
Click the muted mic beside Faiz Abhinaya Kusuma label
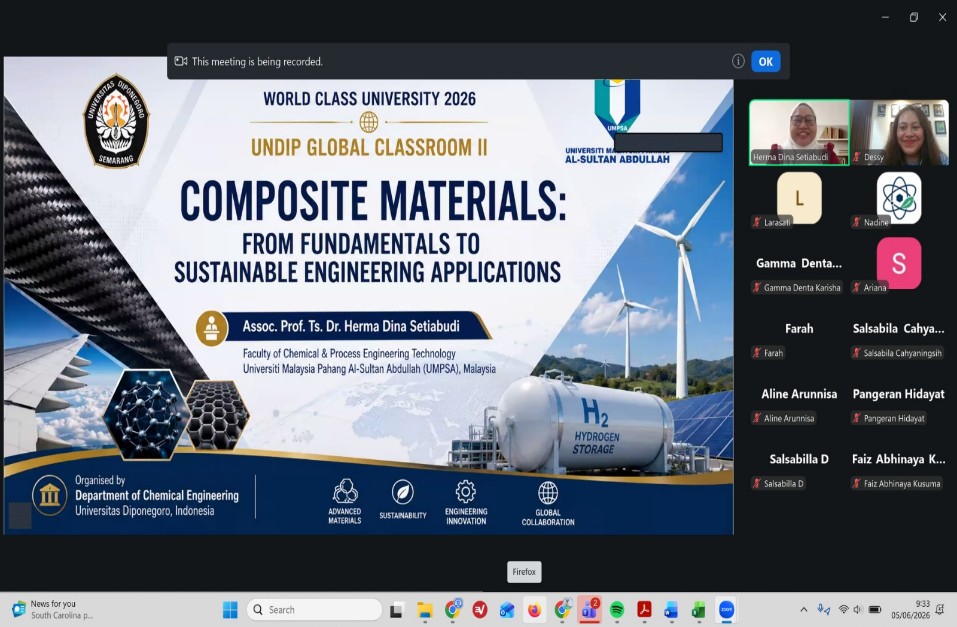(857, 484)
